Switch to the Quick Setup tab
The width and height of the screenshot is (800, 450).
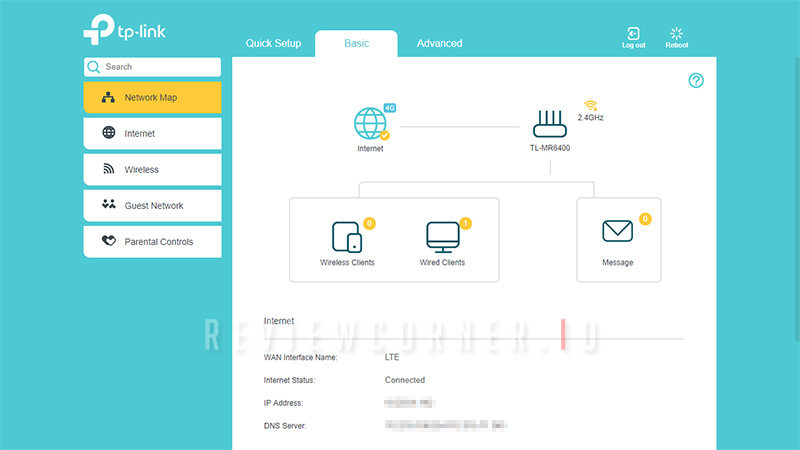click(273, 43)
